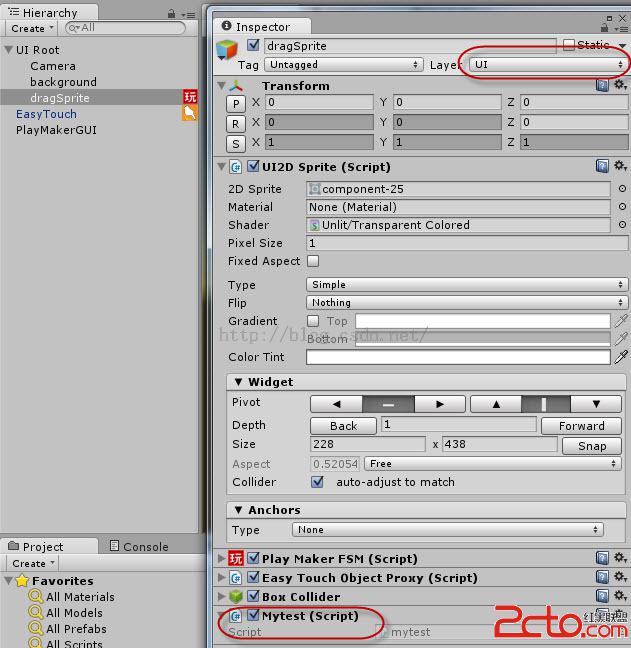The width and height of the screenshot is (631, 648).
Task: Toggle UI2D Sprite script enabled checkbox
Action: pyautogui.click(x=253, y=166)
